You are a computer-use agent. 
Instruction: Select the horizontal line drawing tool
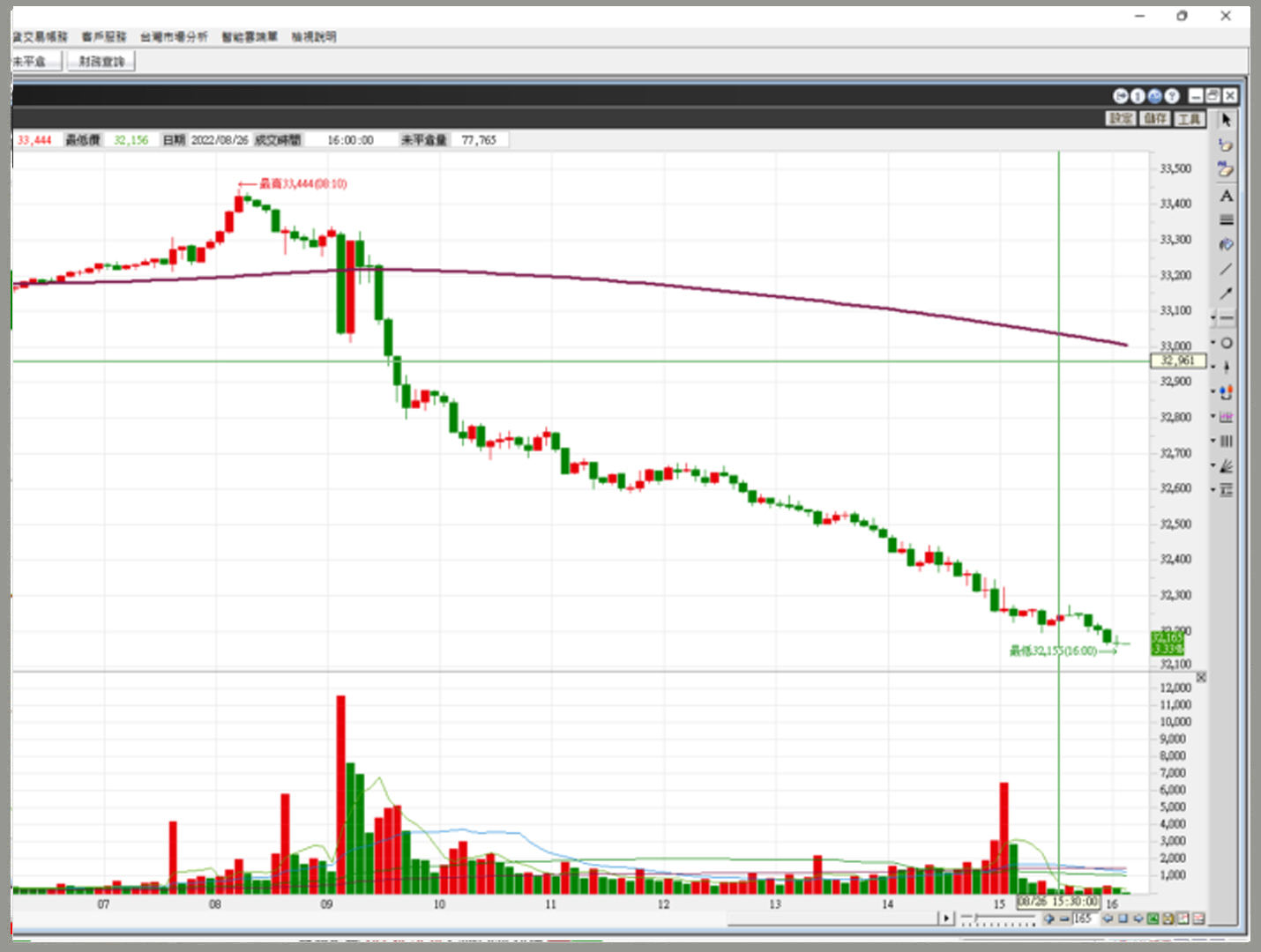point(1227,317)
